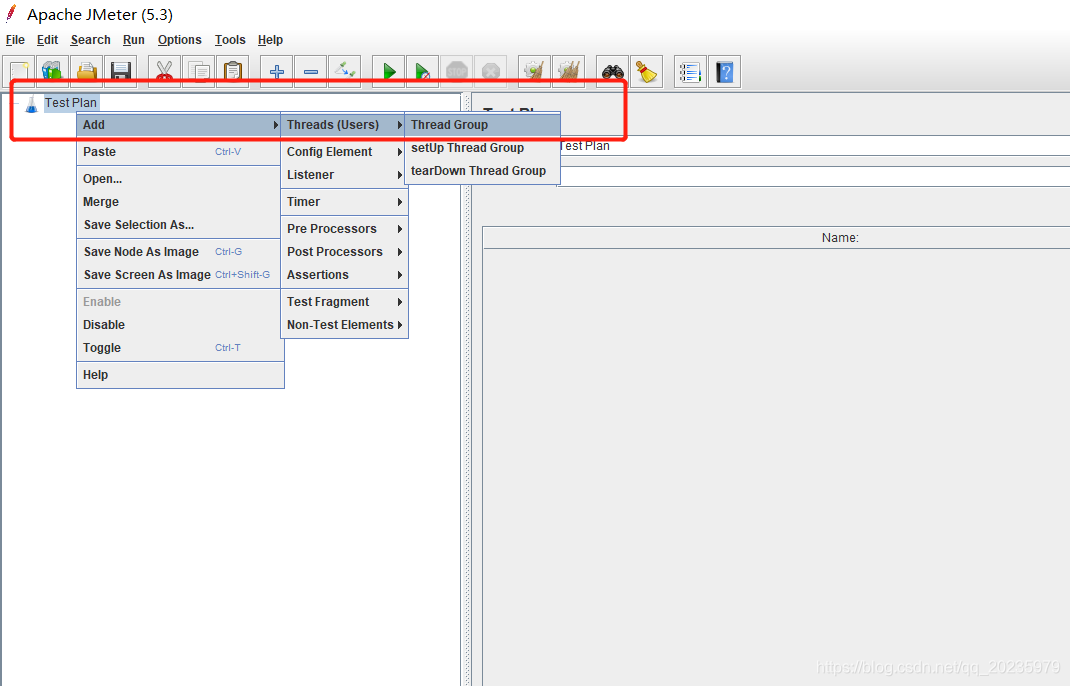This screenshot has width=1070, height=686.
Task: Open the File menu
Action: coord(15,40)
